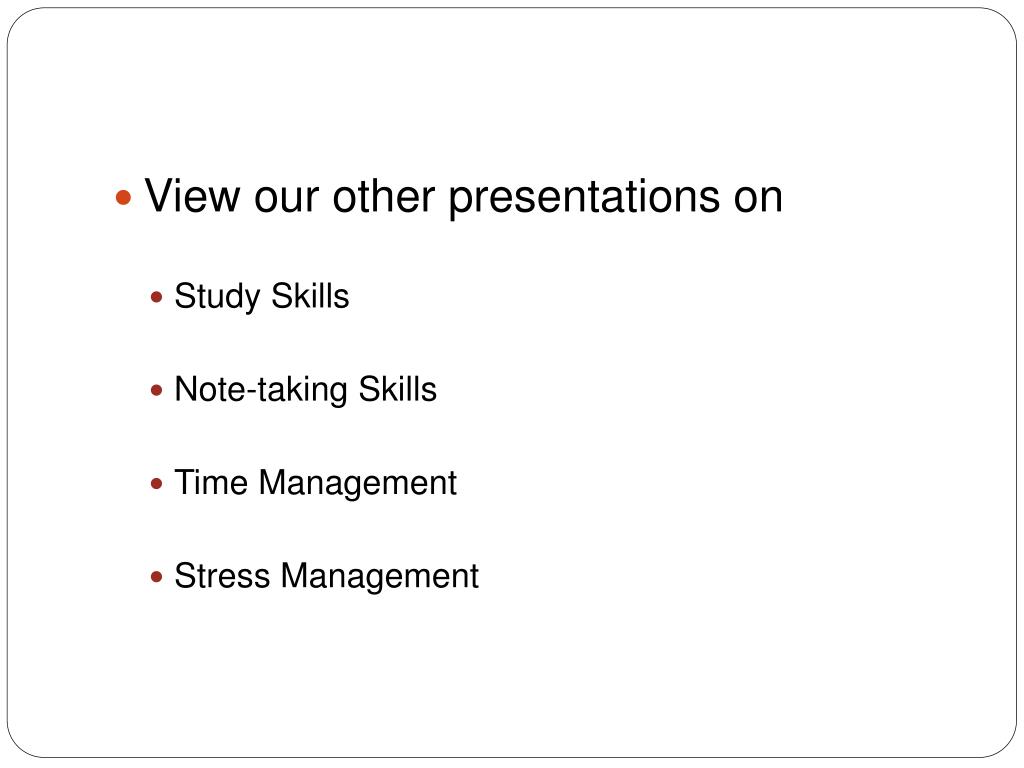Viewport: 1024px width, 768px height.
Task: Click the word Time in the third item
Action: (x=211, y=484)
